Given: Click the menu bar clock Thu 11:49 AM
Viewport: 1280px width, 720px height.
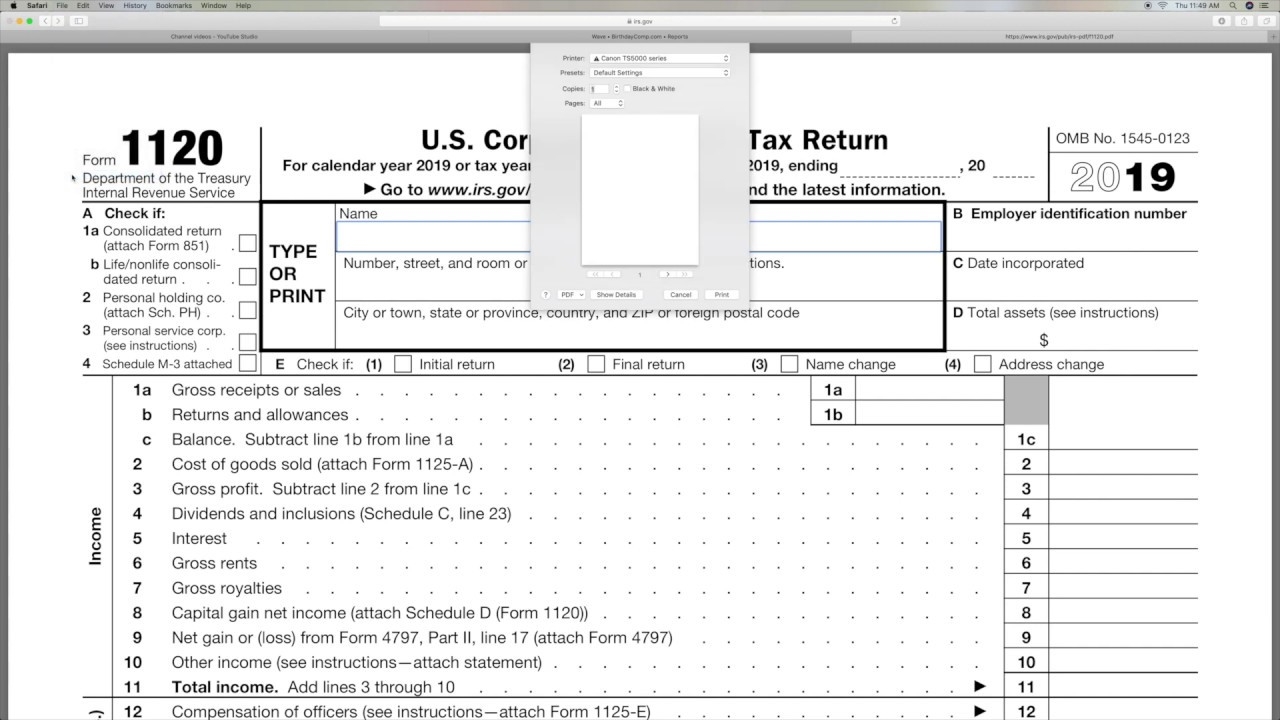Looking at the screenshot, I should [1198, 6].
